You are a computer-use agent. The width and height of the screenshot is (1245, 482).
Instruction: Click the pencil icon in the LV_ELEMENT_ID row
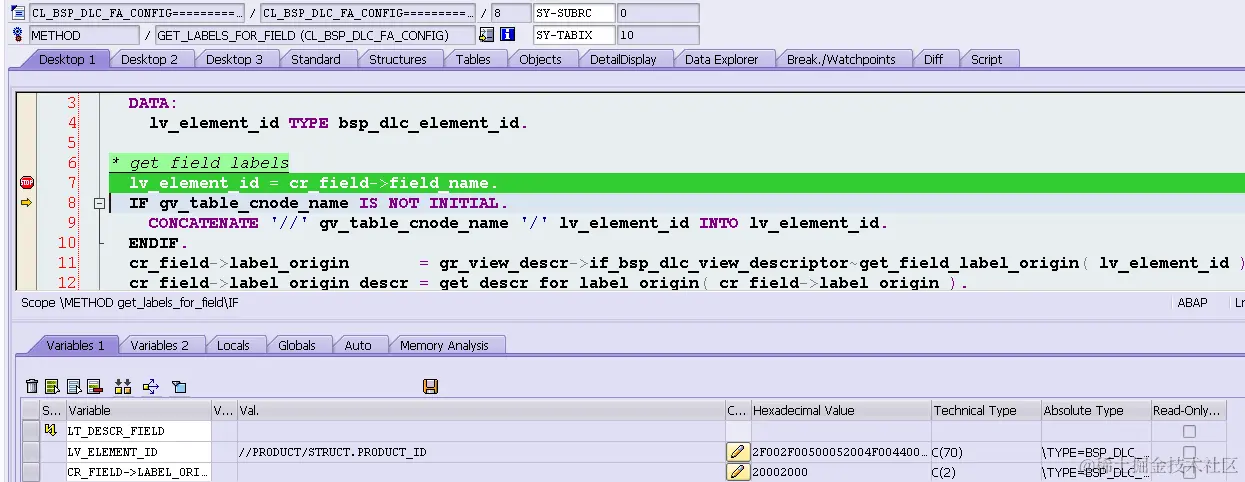click(738, 452)
